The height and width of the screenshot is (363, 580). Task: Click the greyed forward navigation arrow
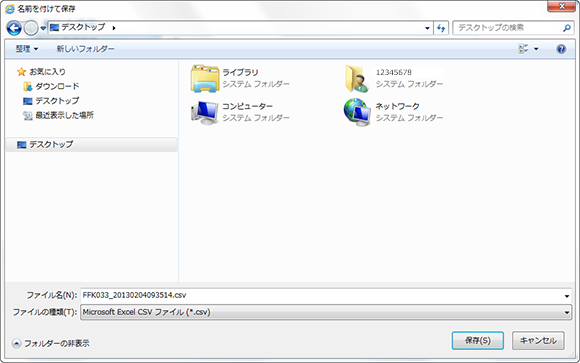click(31, 28)
